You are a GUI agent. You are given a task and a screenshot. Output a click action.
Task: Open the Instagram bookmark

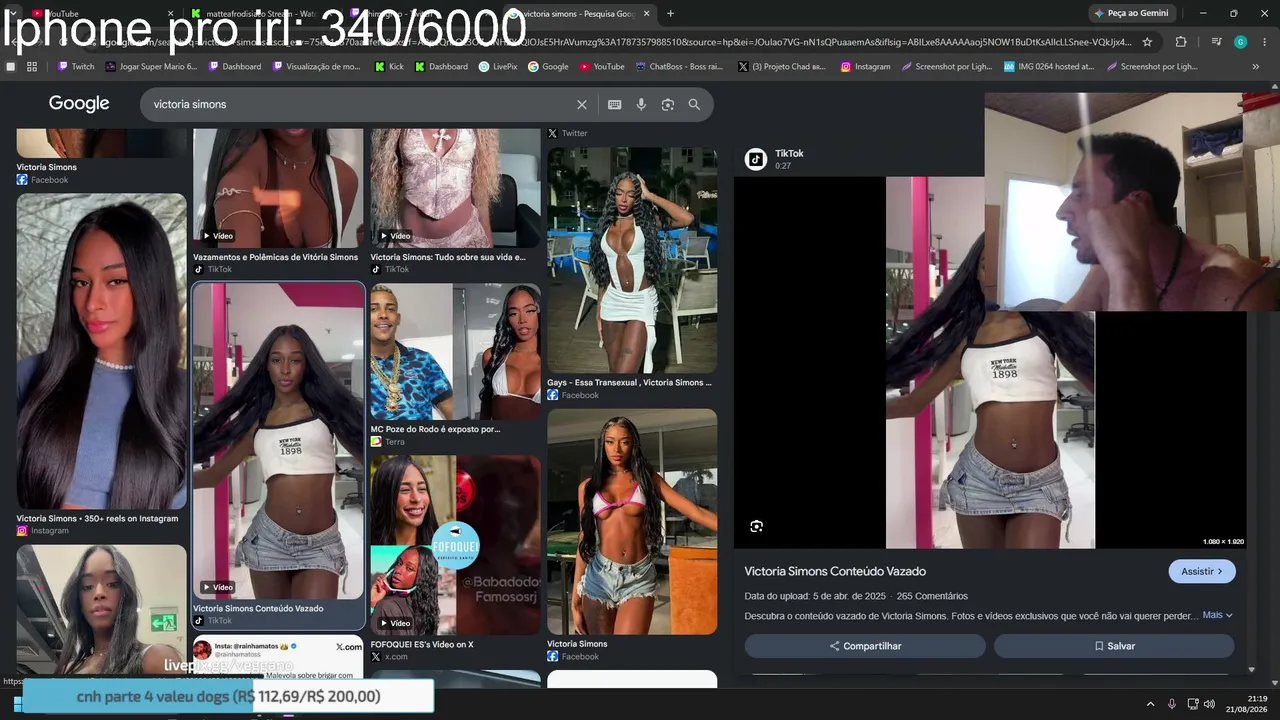(x=865, y=67)
